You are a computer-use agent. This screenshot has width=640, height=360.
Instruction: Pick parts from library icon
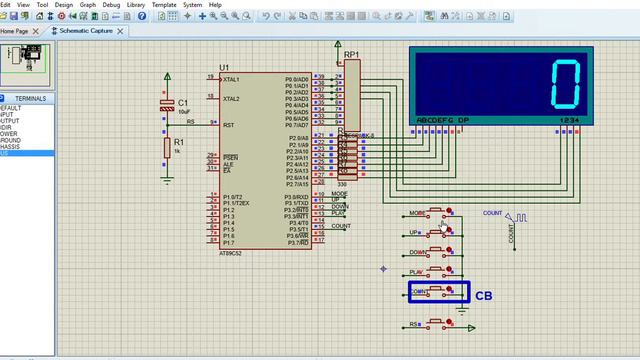(376, 16)
